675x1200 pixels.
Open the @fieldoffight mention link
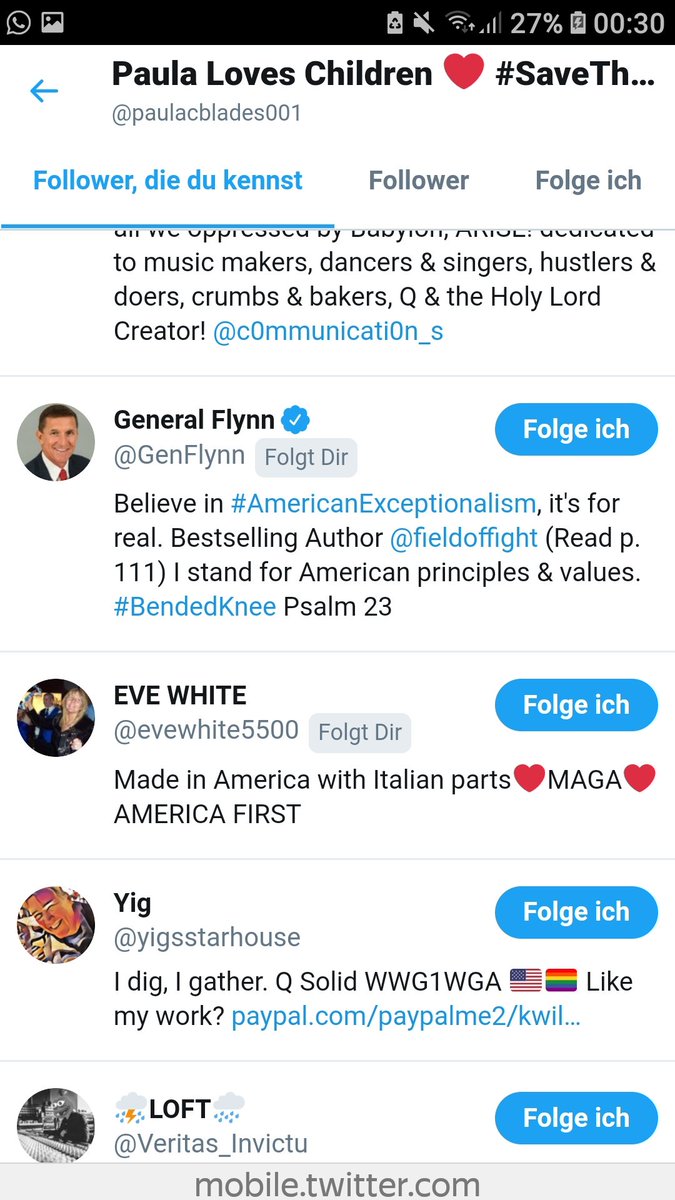[463, 539]
